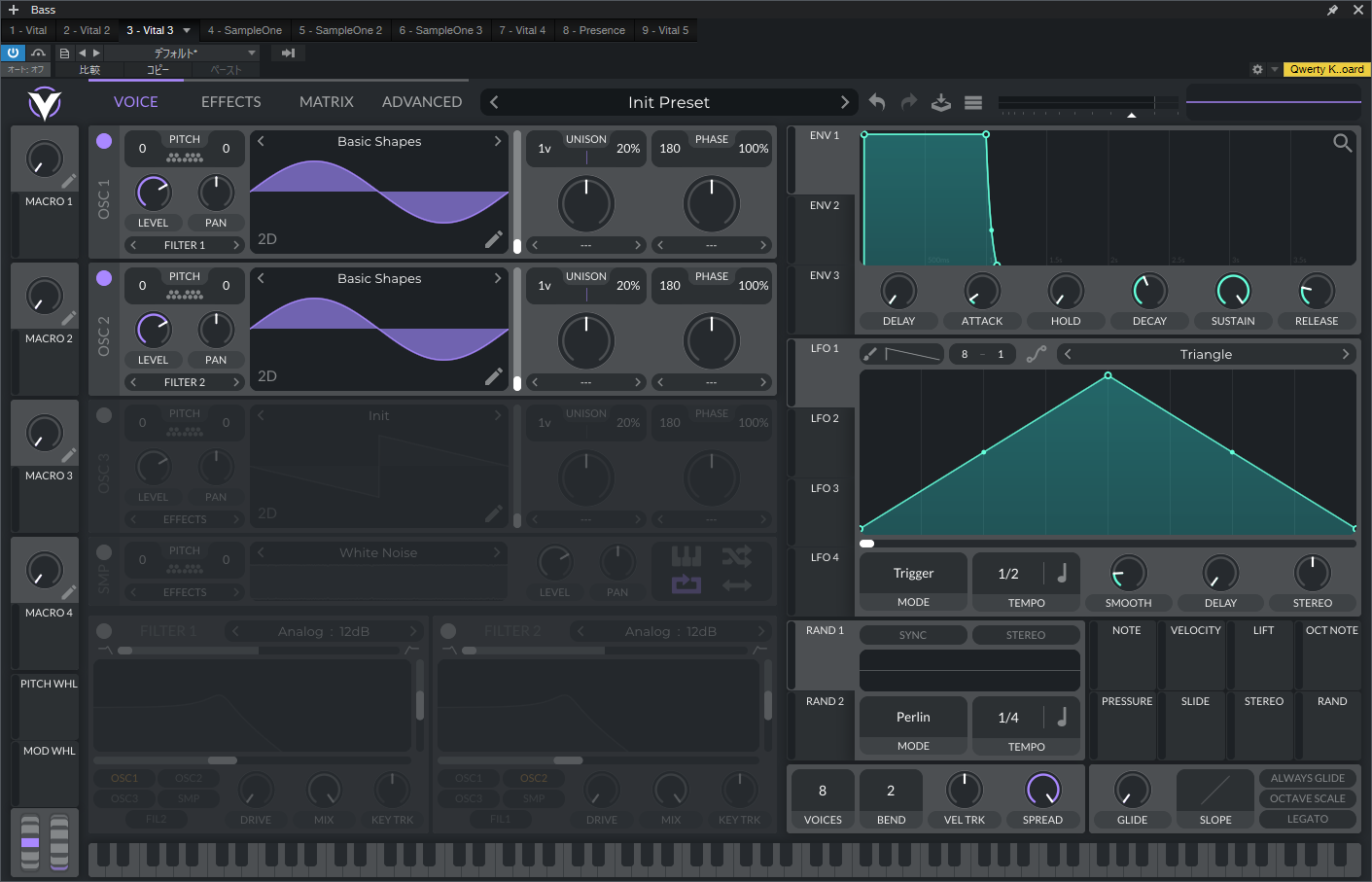Select the LFO paint brush tool

pos(870,354)
